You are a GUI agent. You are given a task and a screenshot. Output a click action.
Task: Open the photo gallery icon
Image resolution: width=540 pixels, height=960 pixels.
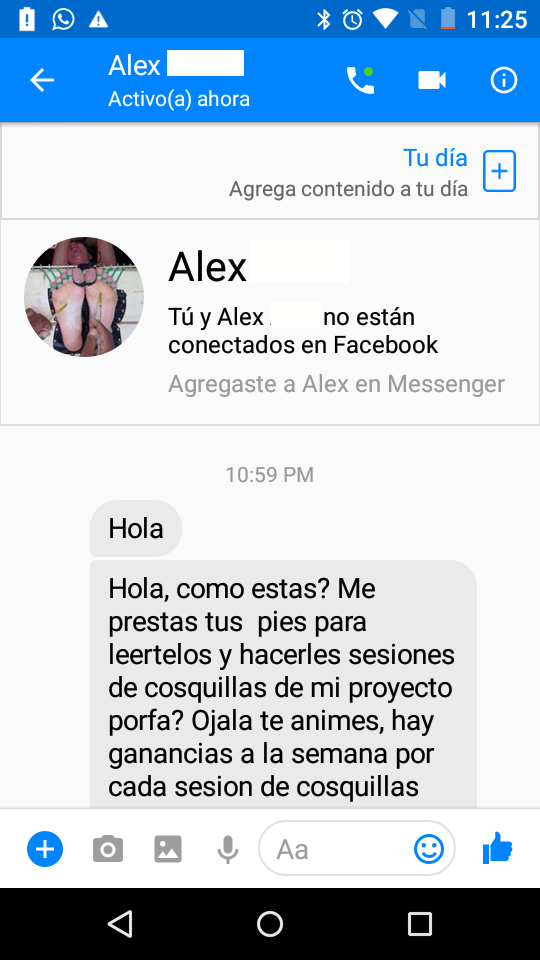click(168, 850)
